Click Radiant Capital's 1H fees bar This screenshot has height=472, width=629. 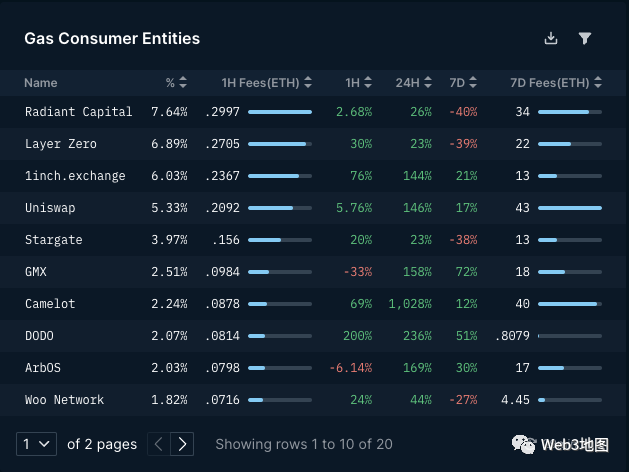click(280, 112)
